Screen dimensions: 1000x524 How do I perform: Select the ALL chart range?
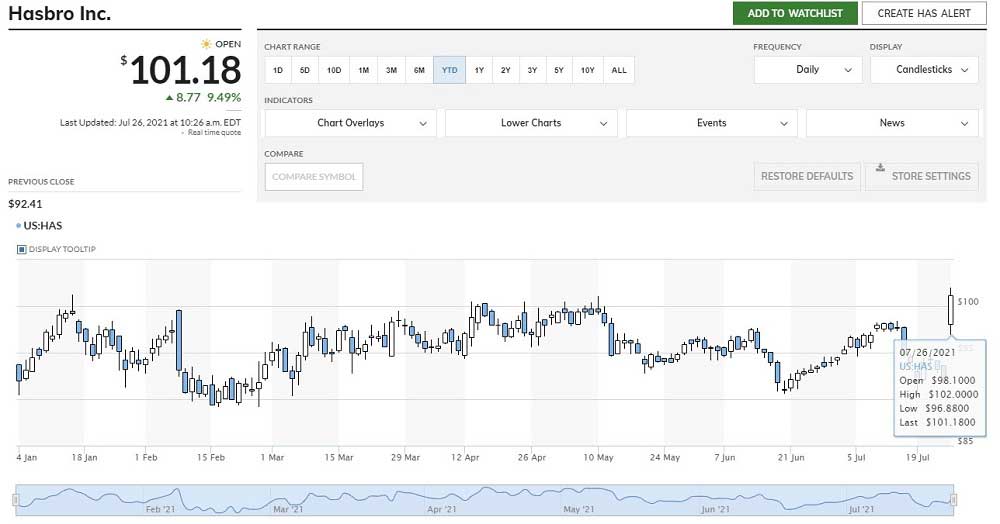click(619, 70)
